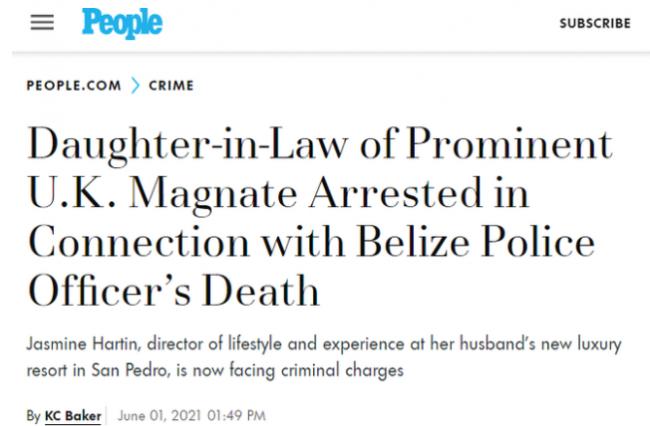Click the "By" byline label
Image resolution: width=650 pixels, height=426 pixels.
coord(34,415)
